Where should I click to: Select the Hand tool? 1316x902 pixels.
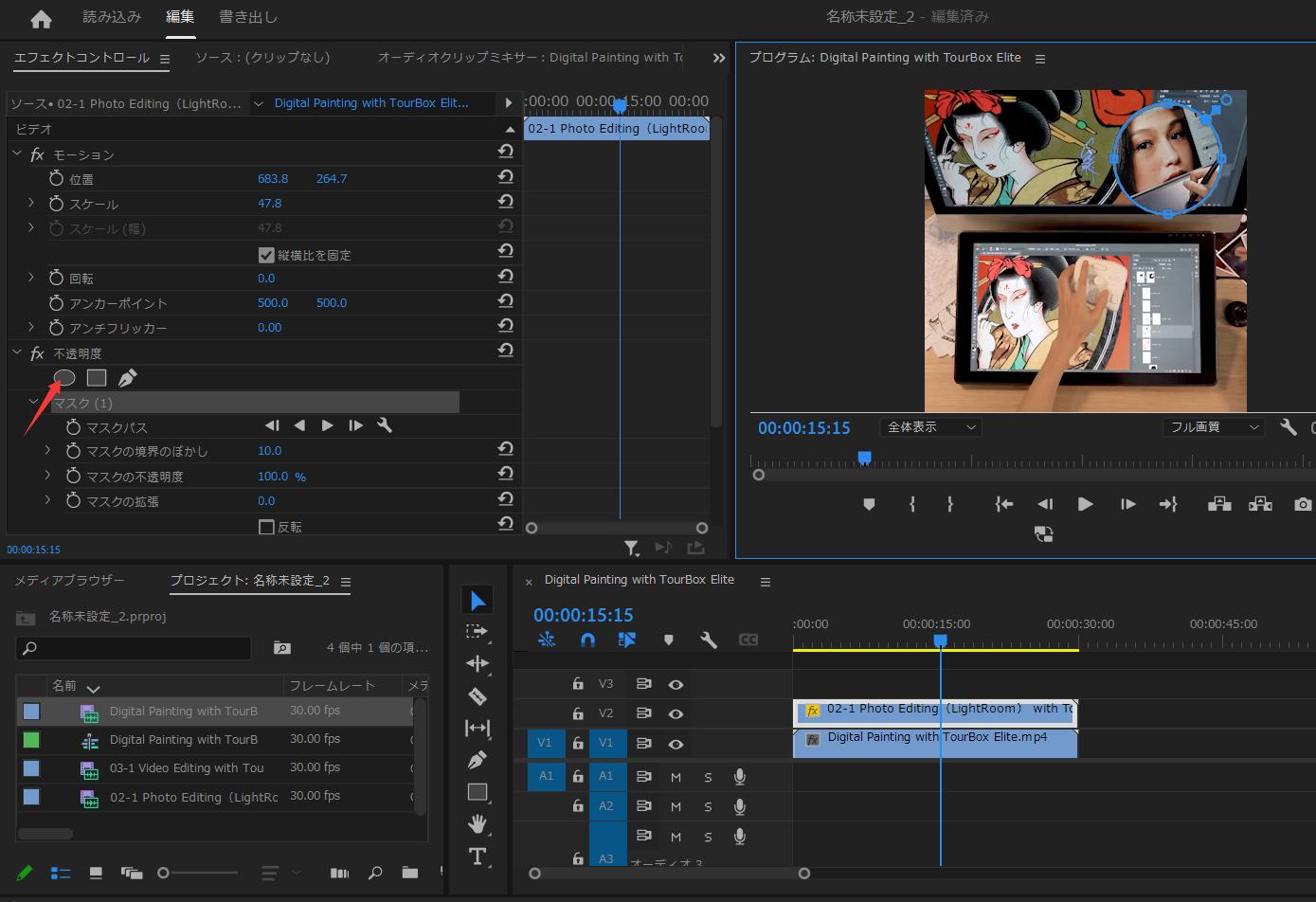(x=478, y=823)
